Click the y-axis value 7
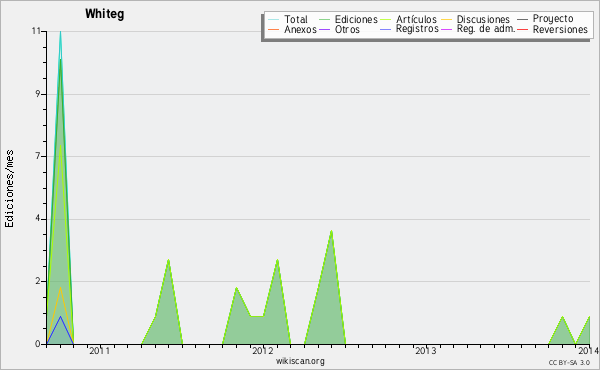Viewport: 600px width, 370px height. pyautogui.click(x=38, y=156)
